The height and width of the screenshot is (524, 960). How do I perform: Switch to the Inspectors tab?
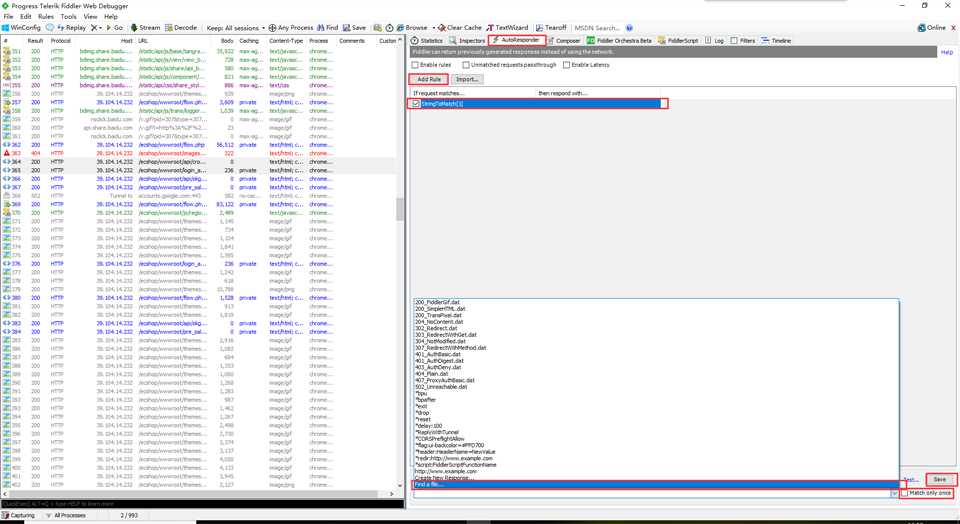467,40
